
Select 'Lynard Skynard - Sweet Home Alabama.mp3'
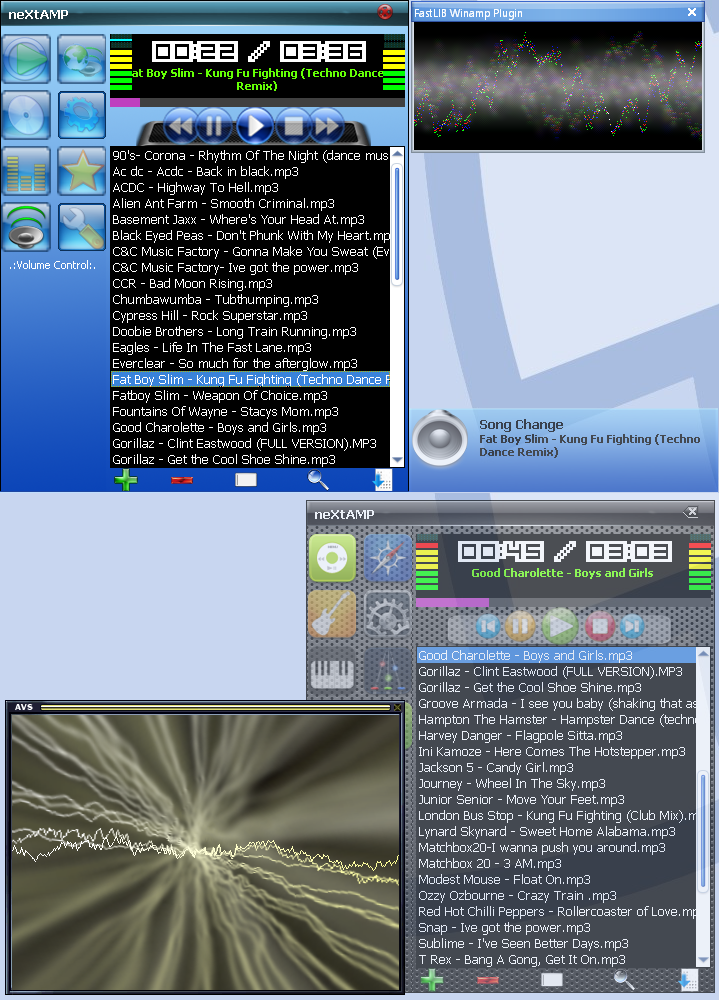pyautogui.click(x=556, y=832)
